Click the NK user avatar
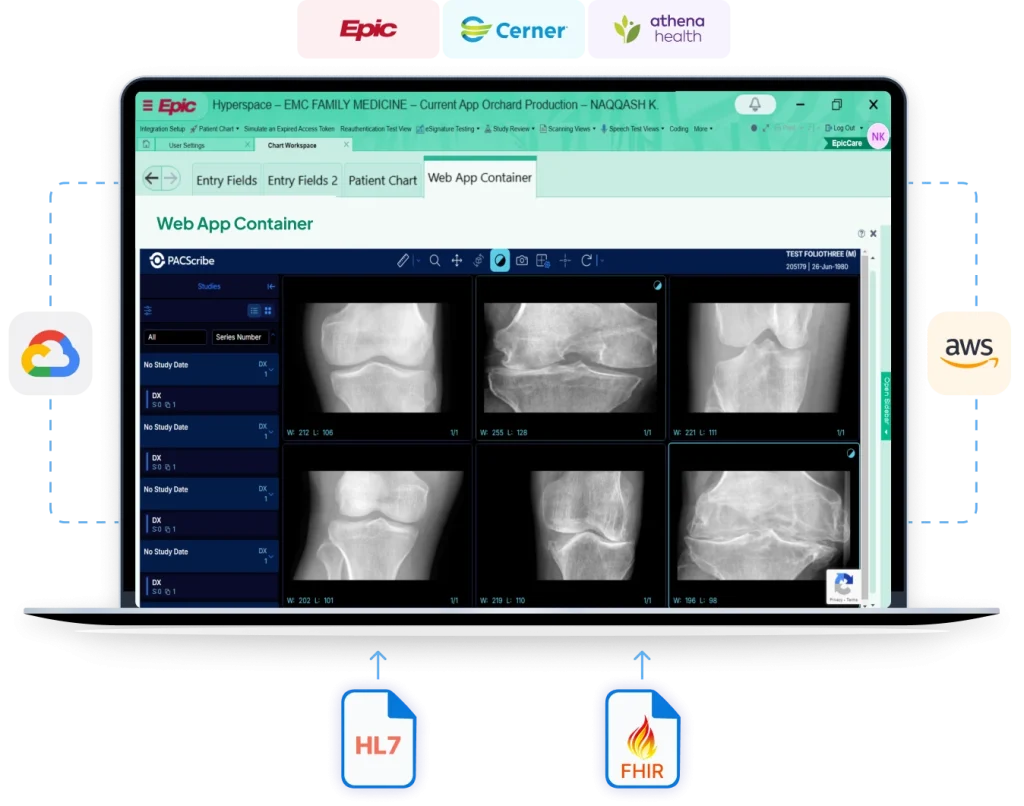The height and width of the screenshot is (806, 1024). [x=878, y=137]
